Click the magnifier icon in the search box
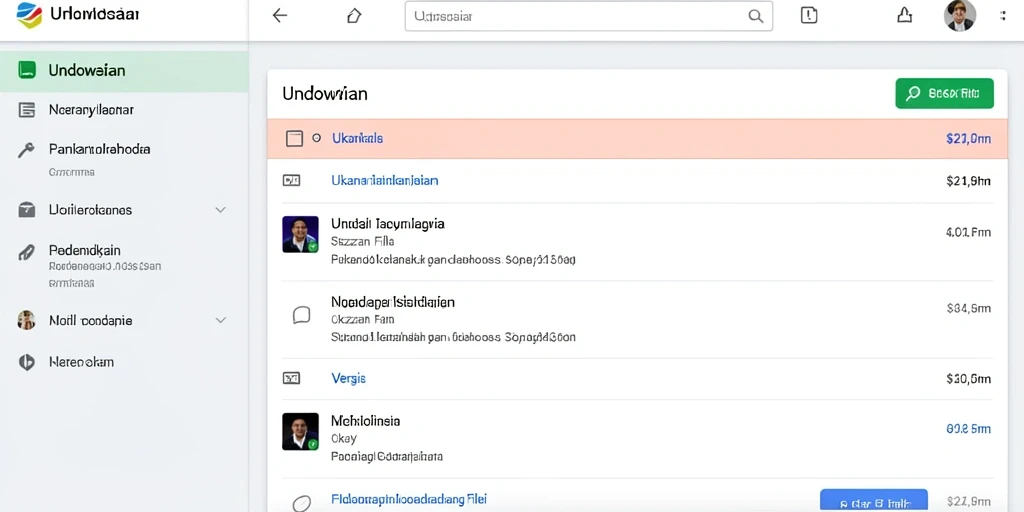 (x=755, y=16)
